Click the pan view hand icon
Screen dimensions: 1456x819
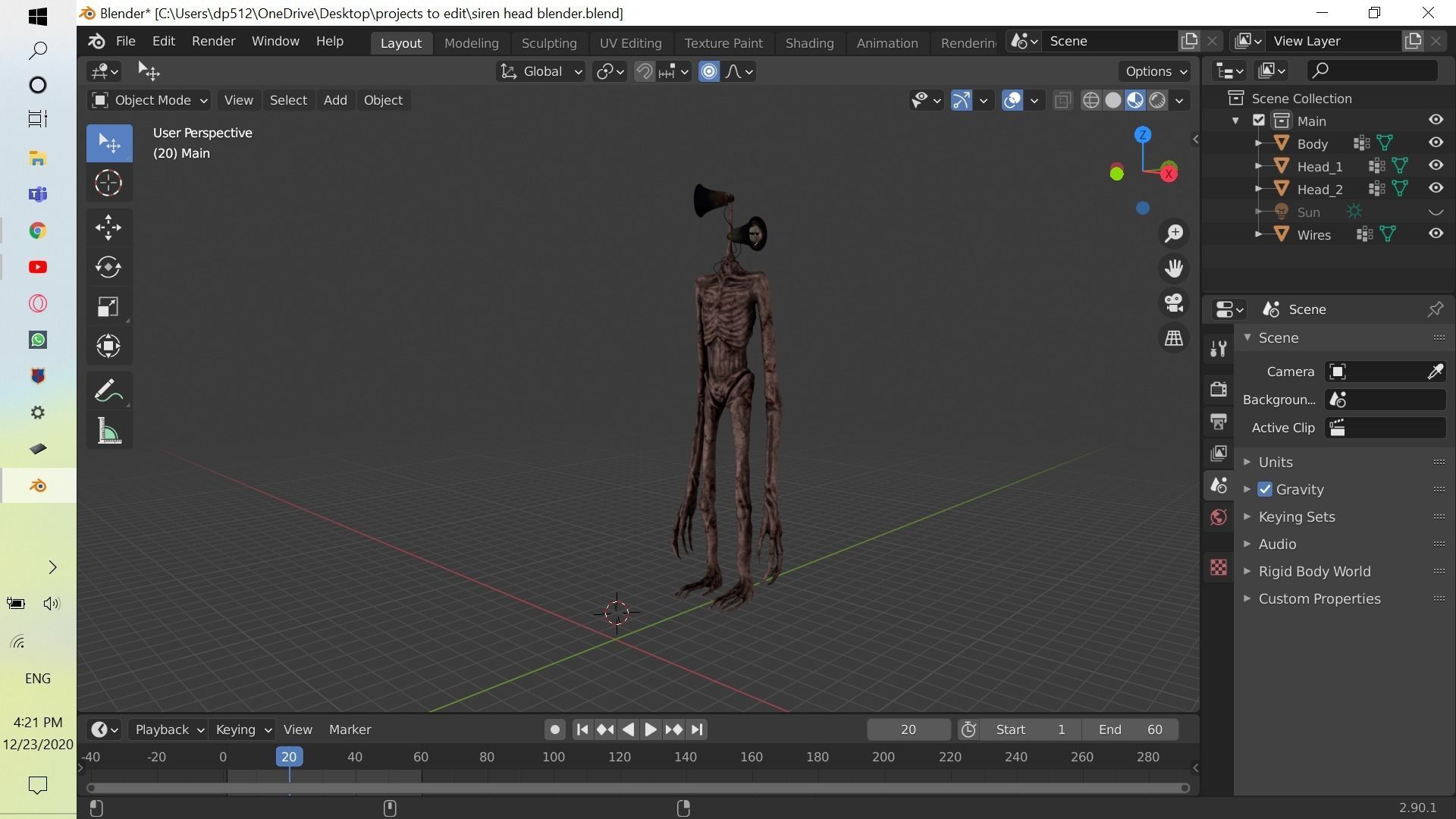pos(1174,268)
